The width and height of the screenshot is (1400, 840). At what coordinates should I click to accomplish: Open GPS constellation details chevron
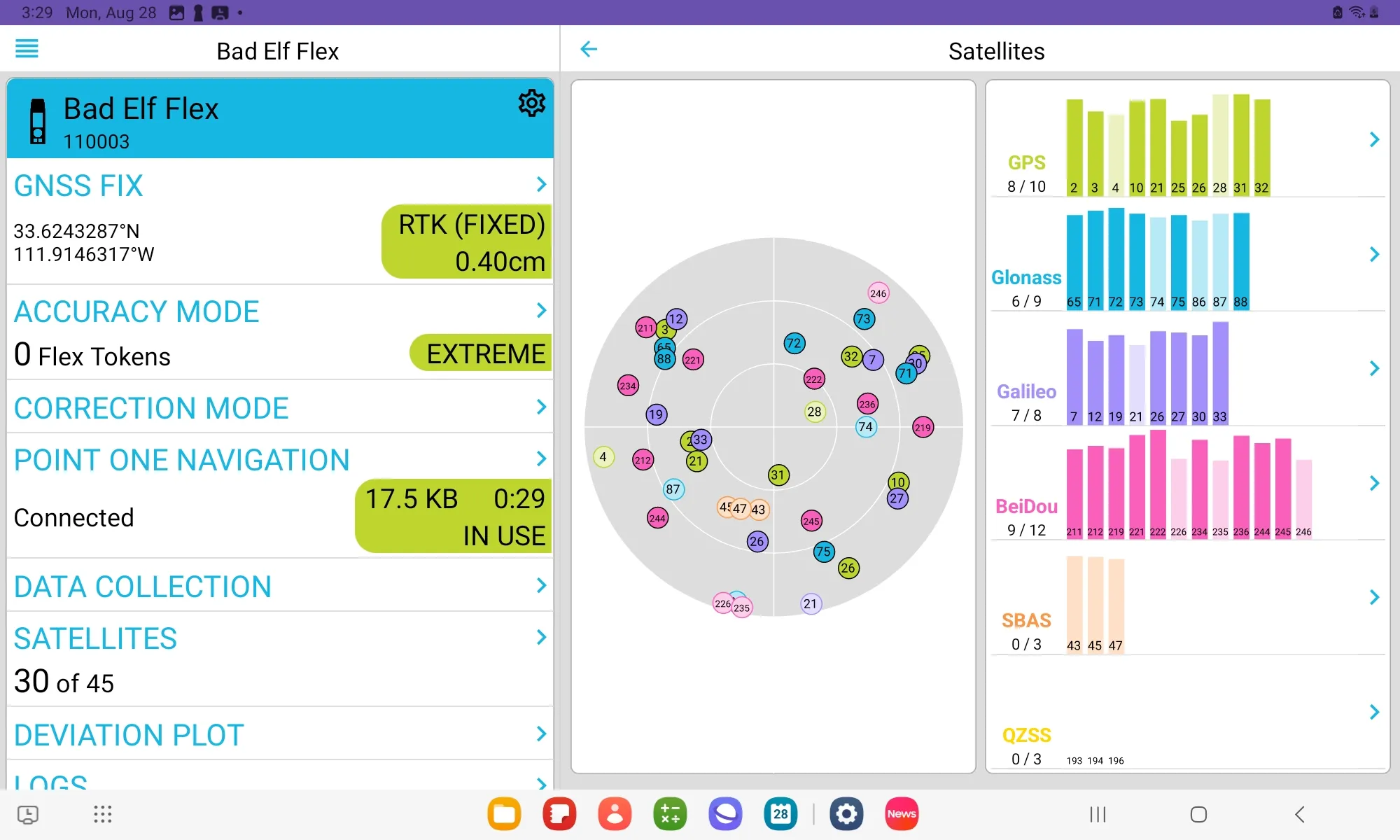pyautogui.click(x=1374, y=139)
